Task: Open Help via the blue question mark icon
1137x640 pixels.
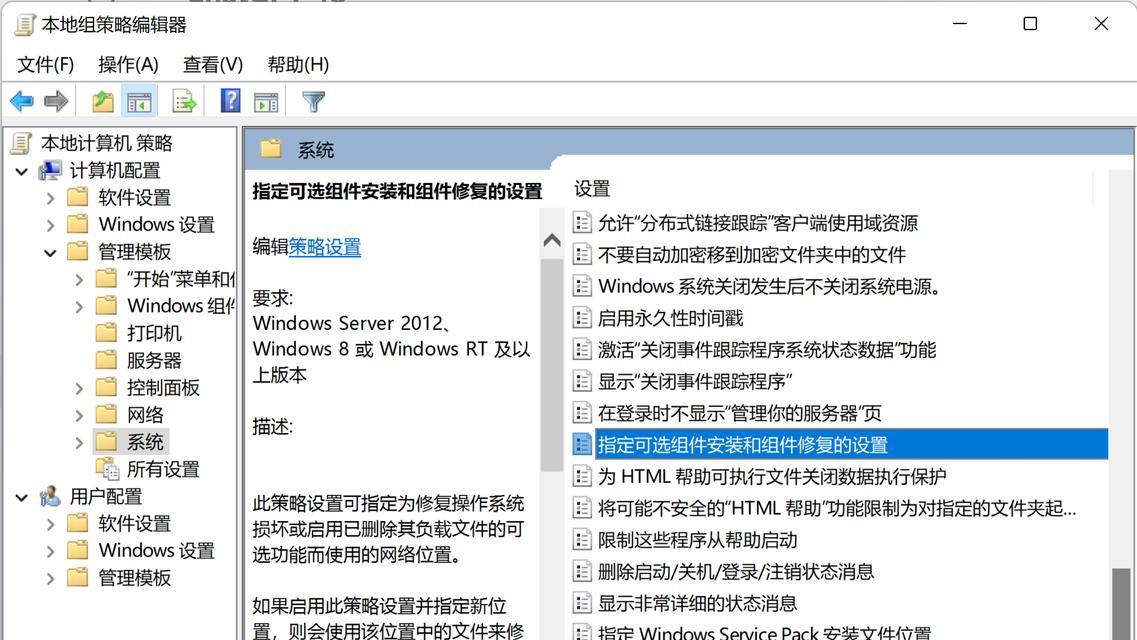Action: (231, 100)
